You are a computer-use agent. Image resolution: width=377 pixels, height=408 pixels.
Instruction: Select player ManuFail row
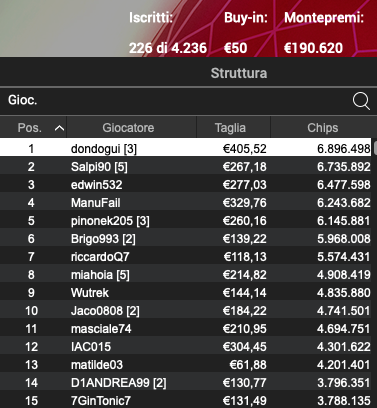click(x=185, y=202)
